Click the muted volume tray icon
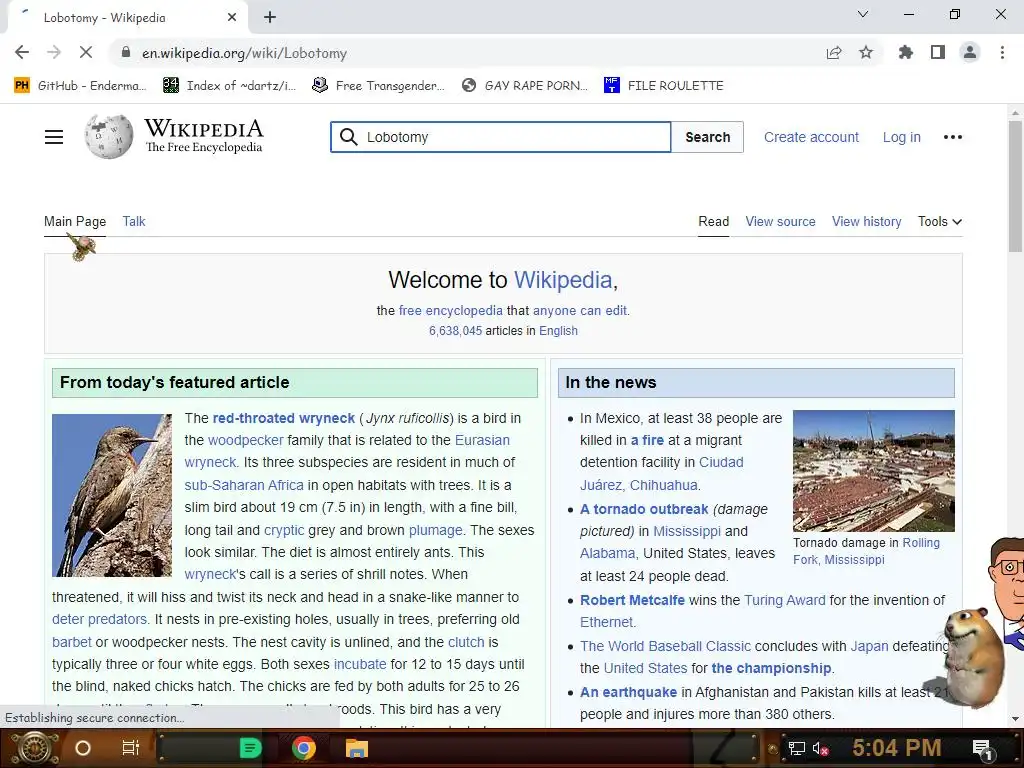 tap(820, 749)
